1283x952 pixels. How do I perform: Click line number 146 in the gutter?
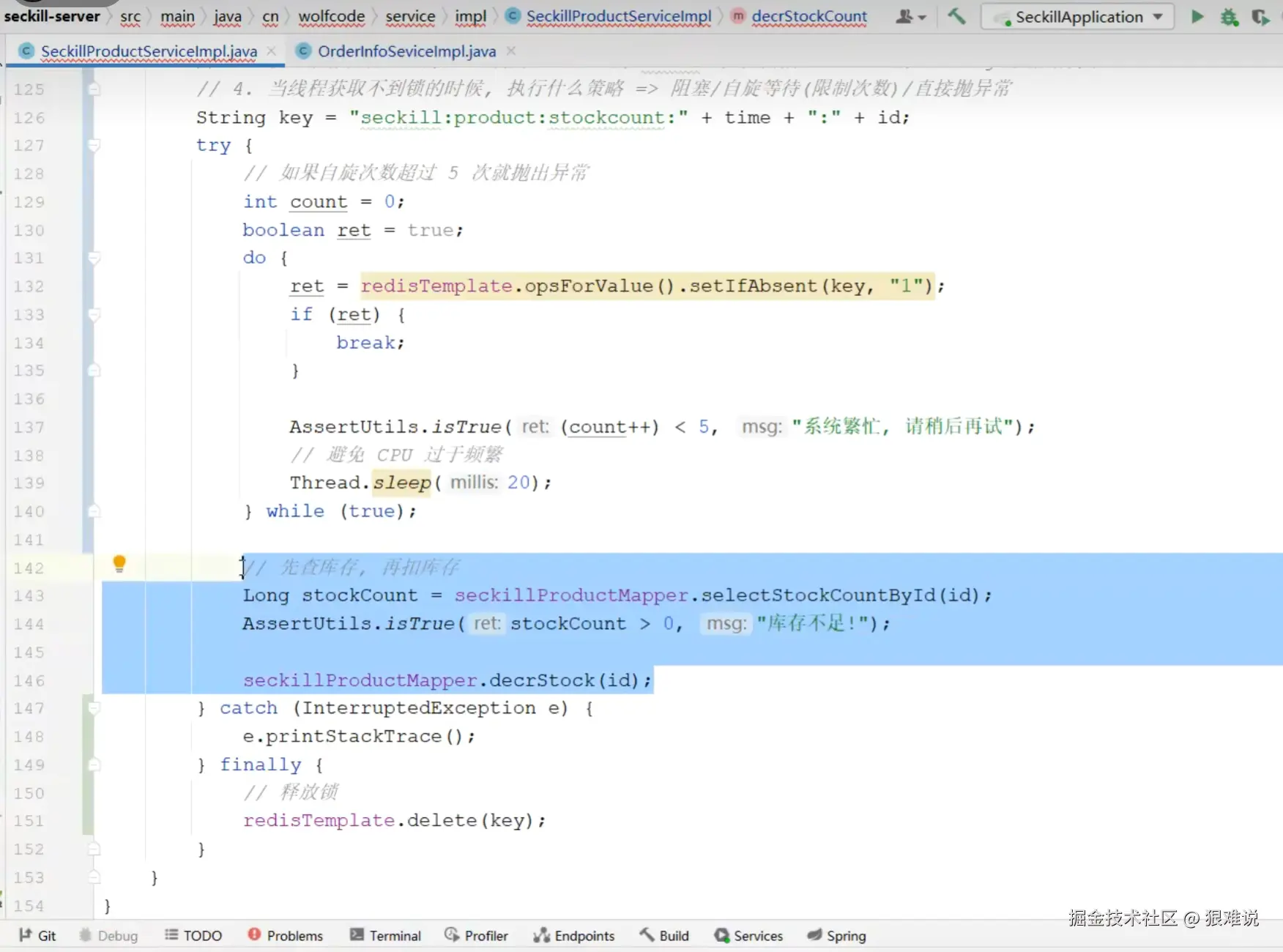29,681
